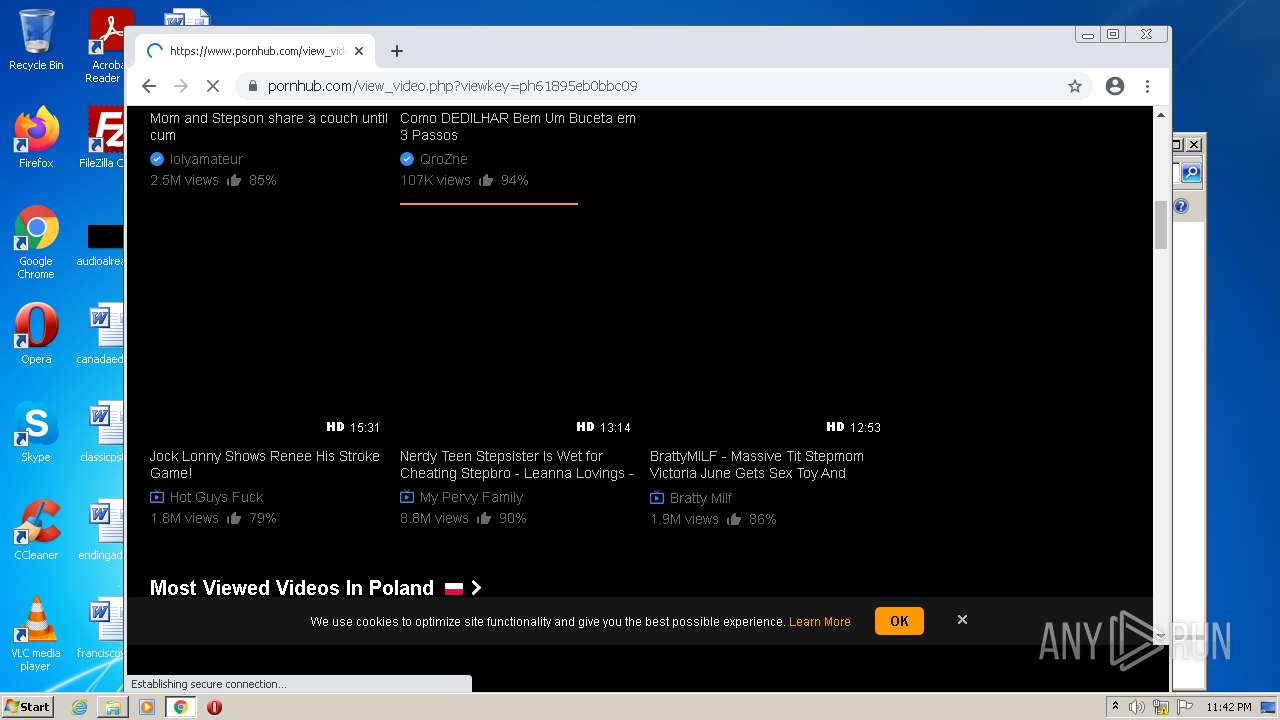Stop the page loading with the X button
Image resolution: width=1280 pixels, height=720 pixels.
[x=213, y=86]
